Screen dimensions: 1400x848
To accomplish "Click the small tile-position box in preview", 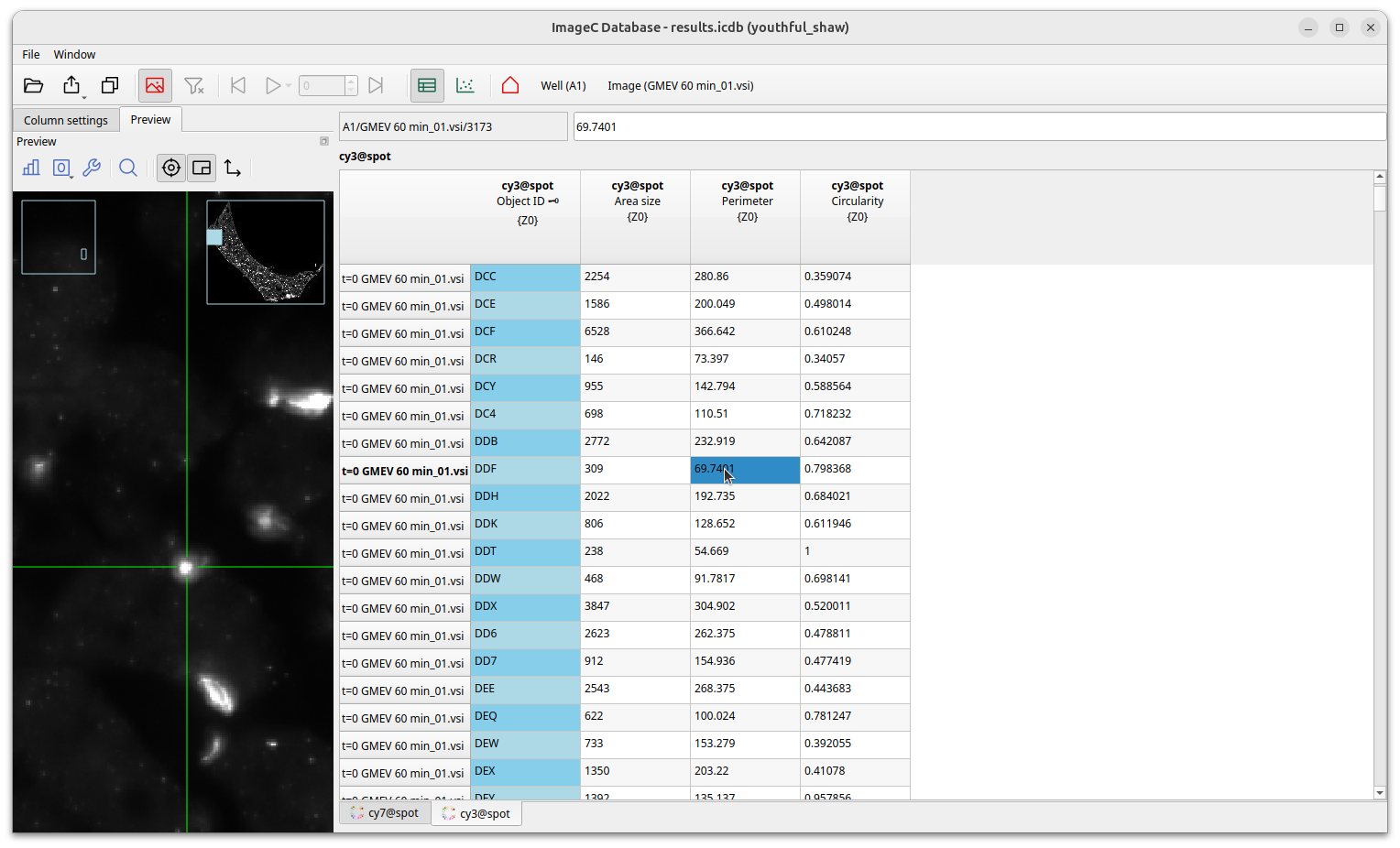I will pos(59,237).
